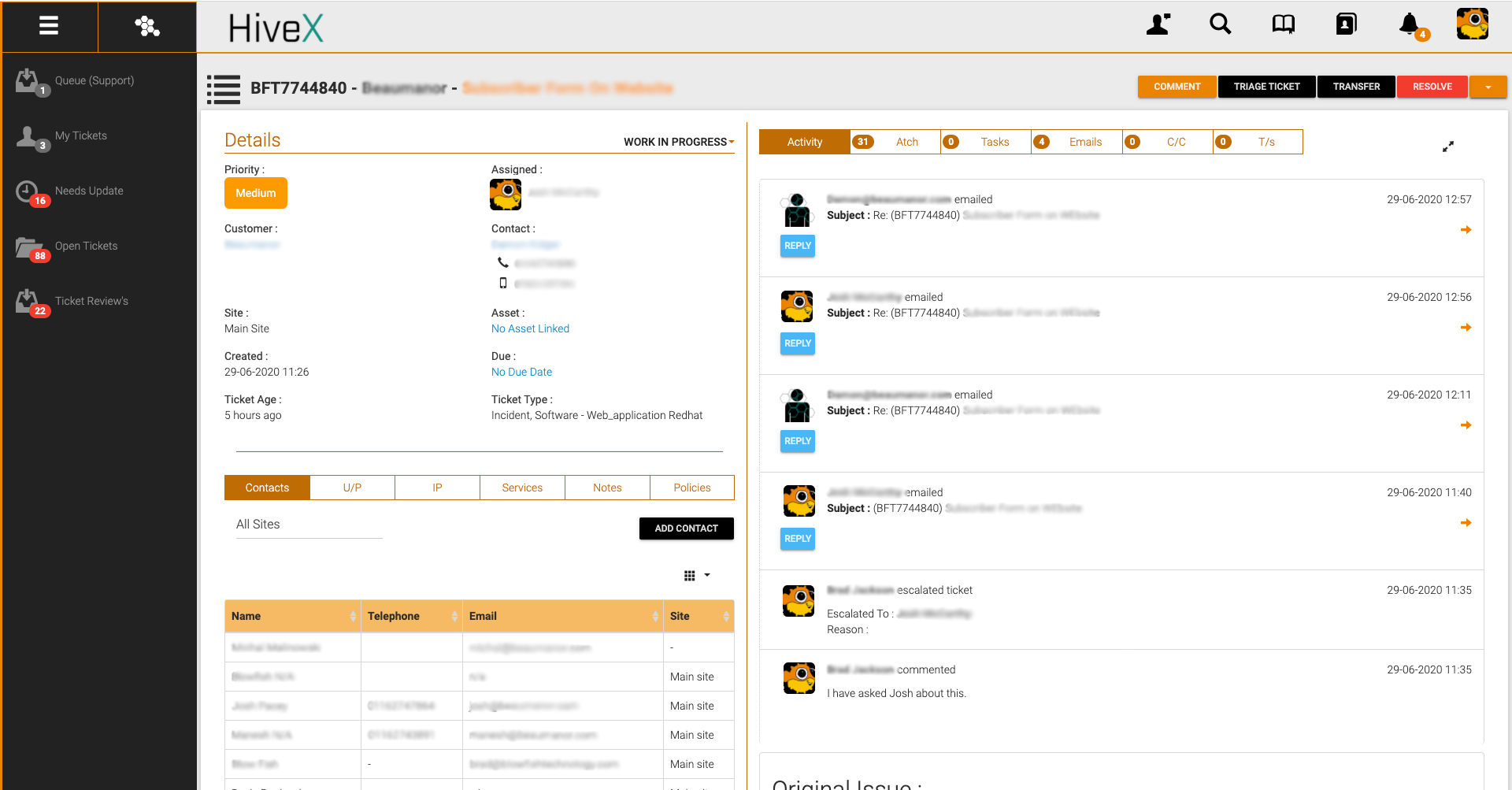Image resolution: width=1512 pixels, height=790 pixels.
Task: Open the No Asset Linked link
Action: [530, 328]
